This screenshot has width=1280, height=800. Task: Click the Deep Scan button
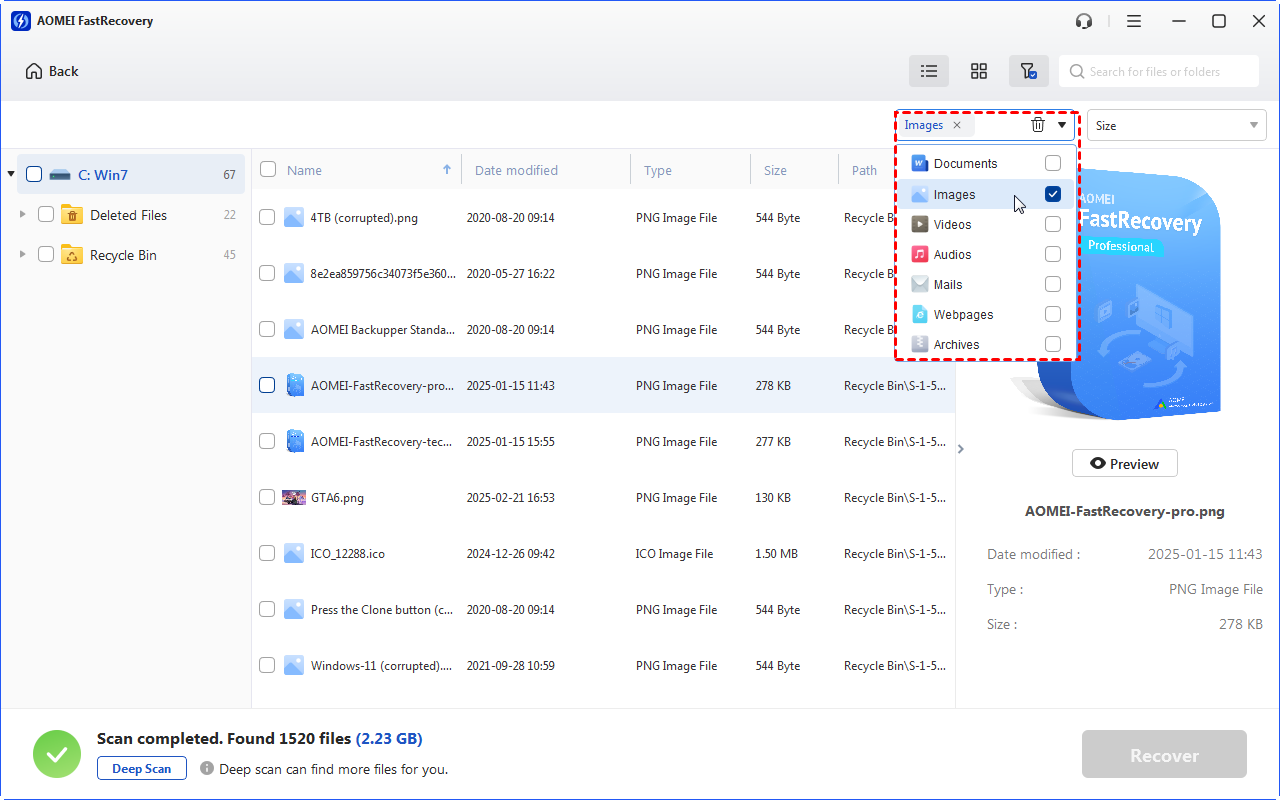[142, 769]
